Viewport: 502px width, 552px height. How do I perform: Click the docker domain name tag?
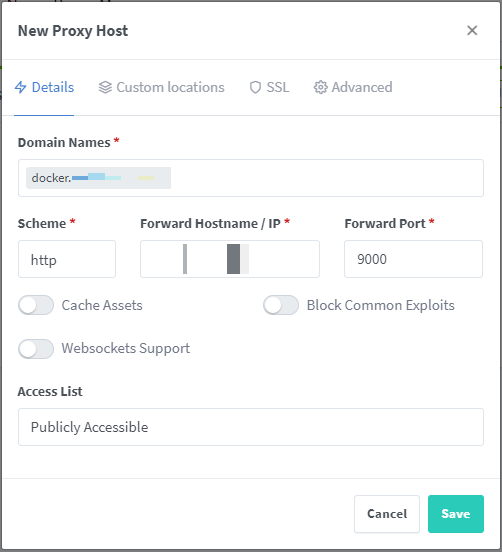99,178
